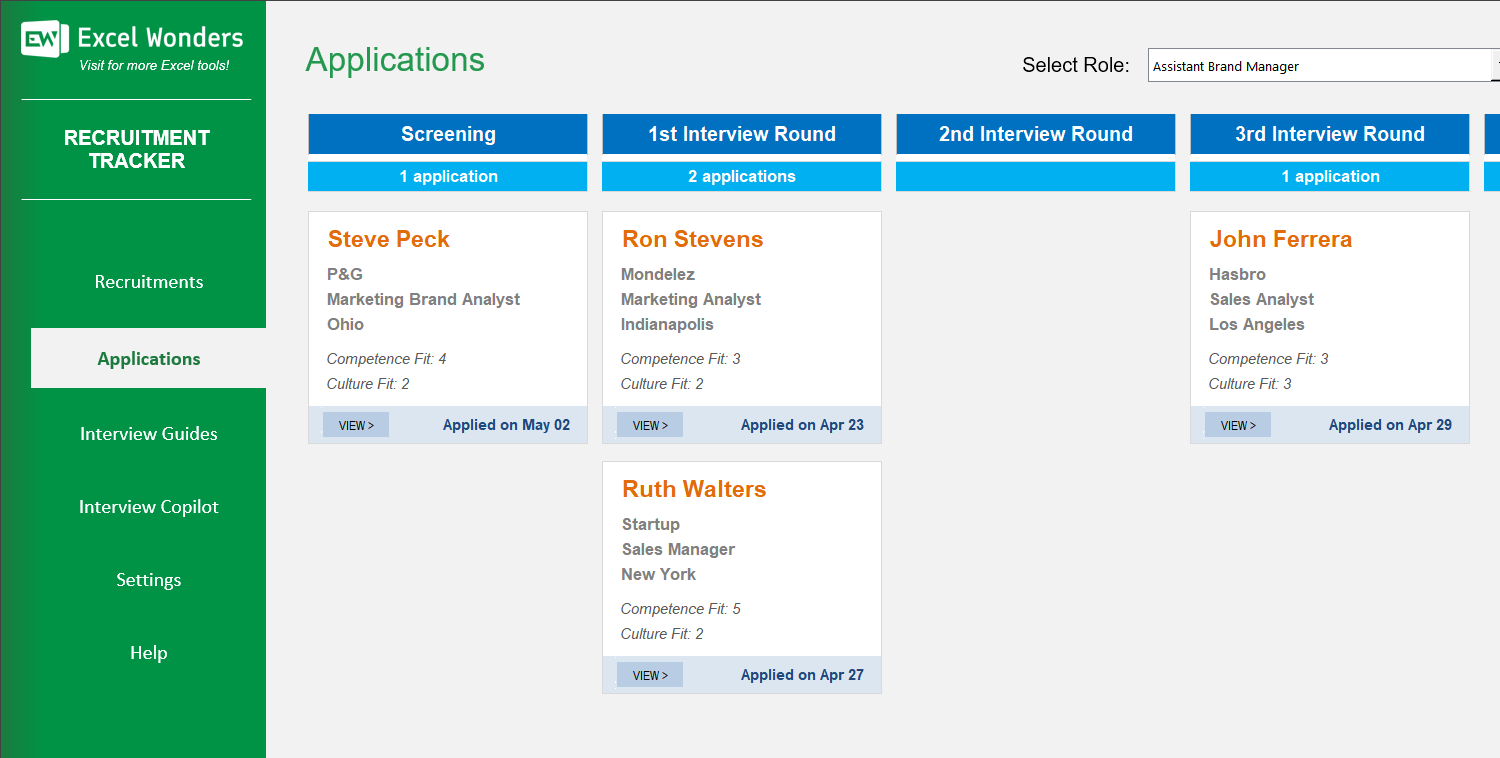Open Interview Guides
The image size is (1500, 758).
pyautogui.click(x=148, y=433)
